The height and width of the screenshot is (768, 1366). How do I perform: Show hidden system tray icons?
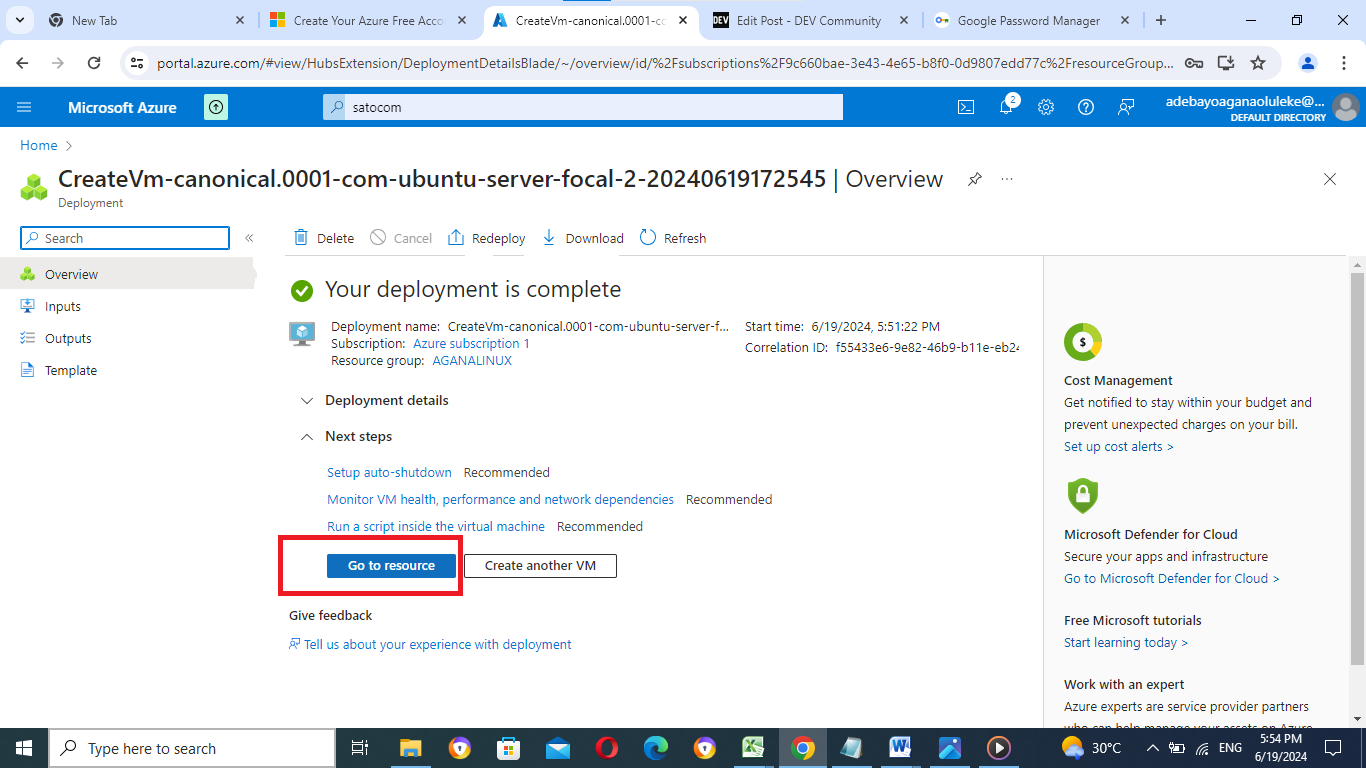click(x=1152, y=748)
